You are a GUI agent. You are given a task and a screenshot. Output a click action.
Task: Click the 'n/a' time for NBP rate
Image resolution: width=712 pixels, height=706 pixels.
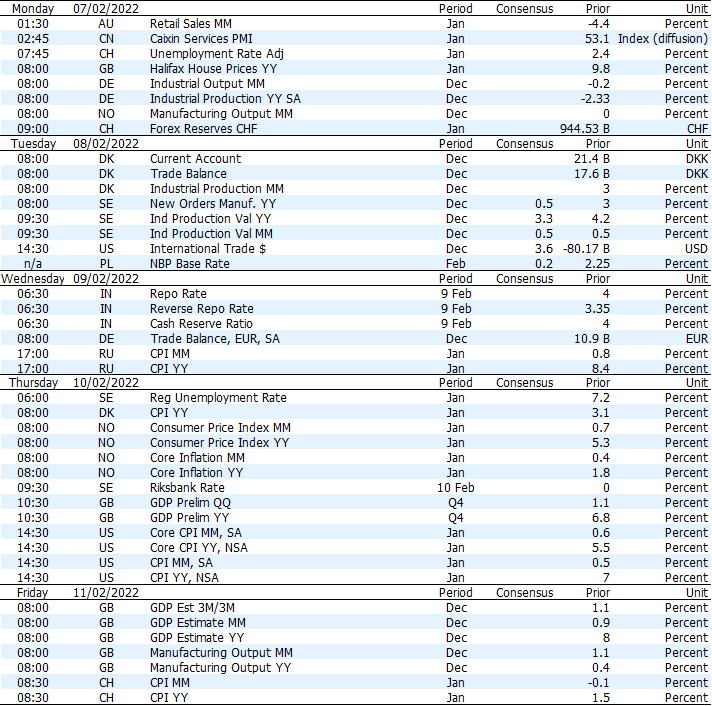pos(33,263)
